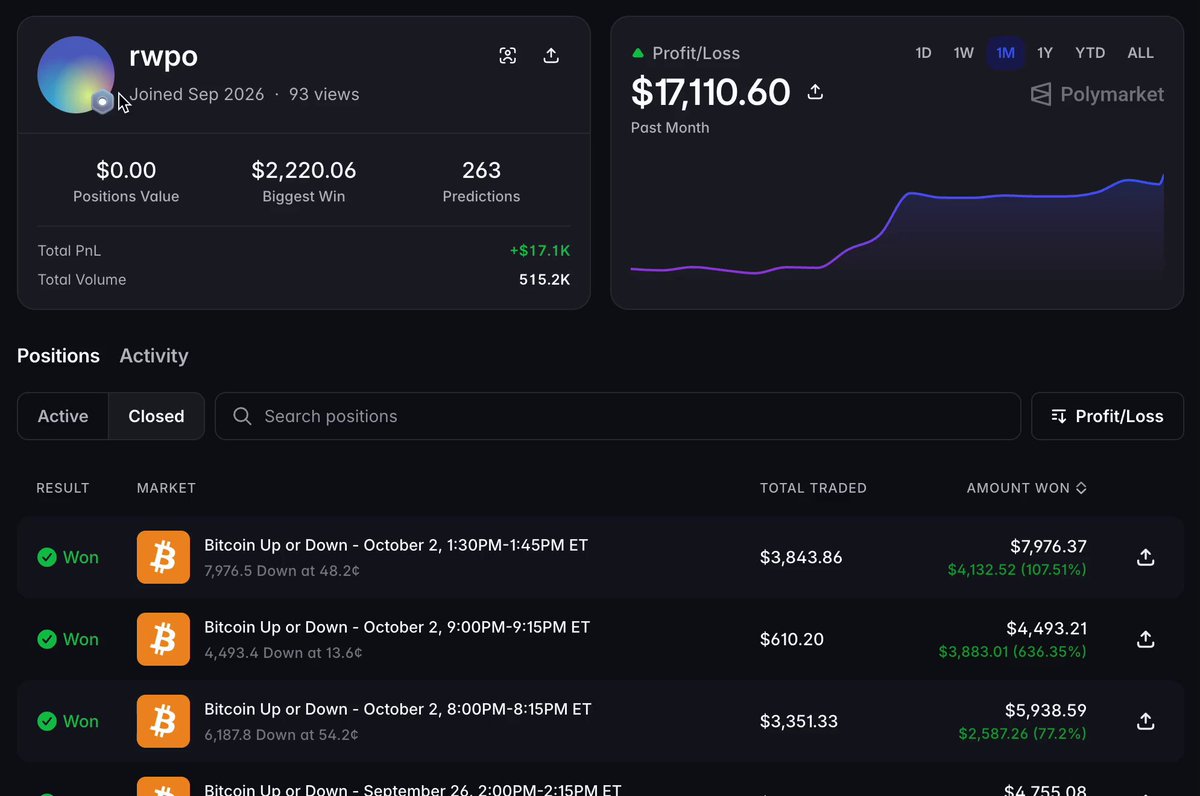Click the Result column header

(x=63, y=488)
